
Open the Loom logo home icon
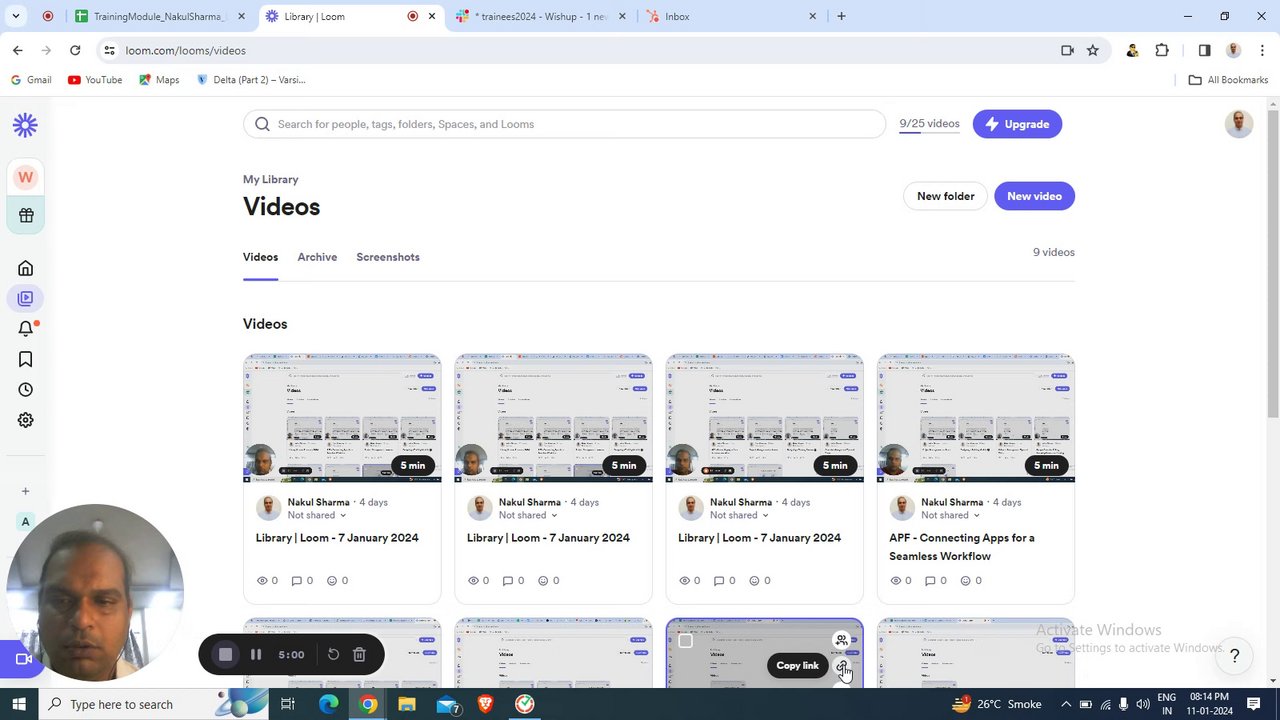click(25, 124)
